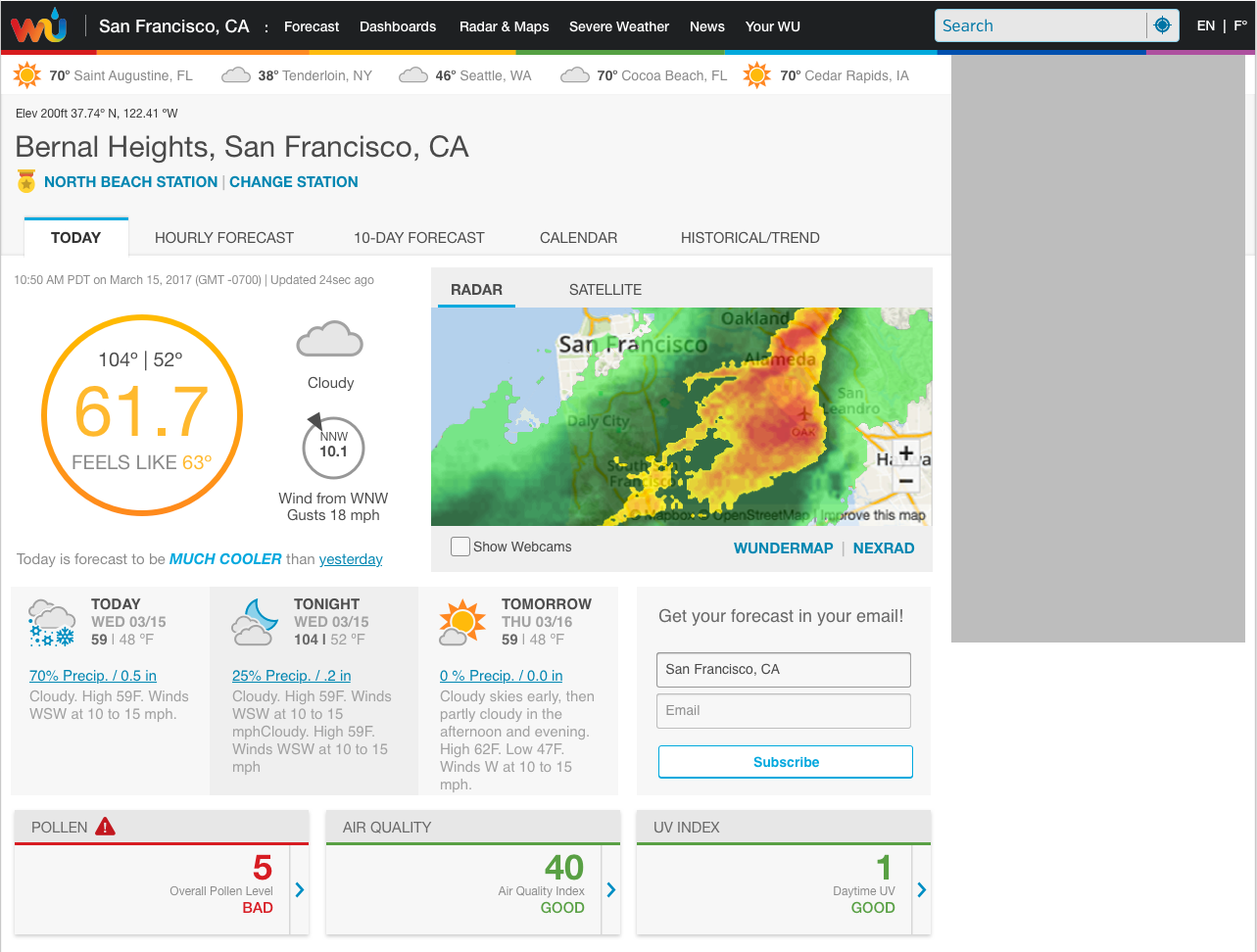Click the gold medal station badge icon
The image size is (1257, 952).
26,181
